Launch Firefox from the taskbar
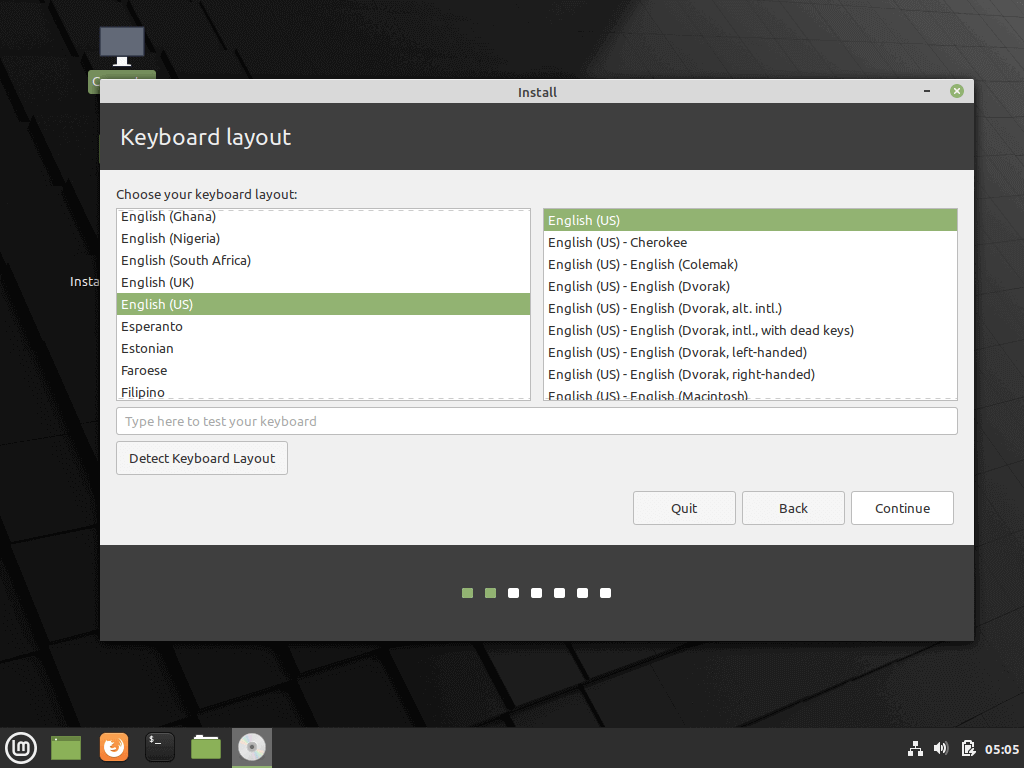 114,747
